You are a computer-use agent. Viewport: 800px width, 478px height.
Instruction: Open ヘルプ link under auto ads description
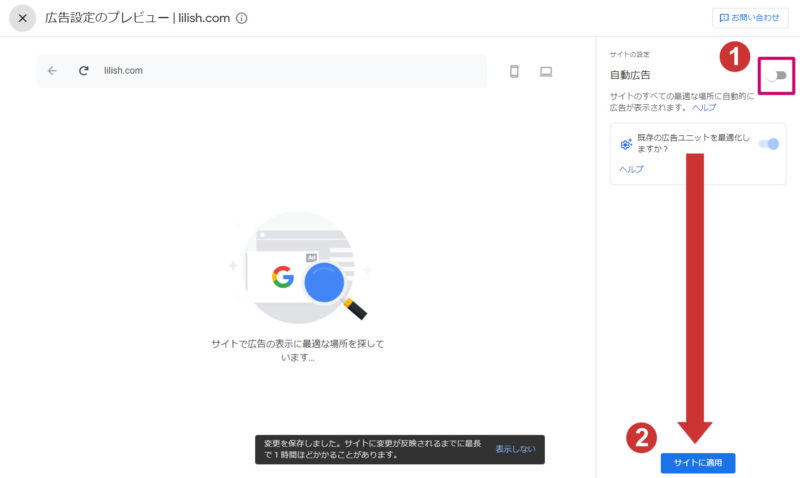pos(704,108)
